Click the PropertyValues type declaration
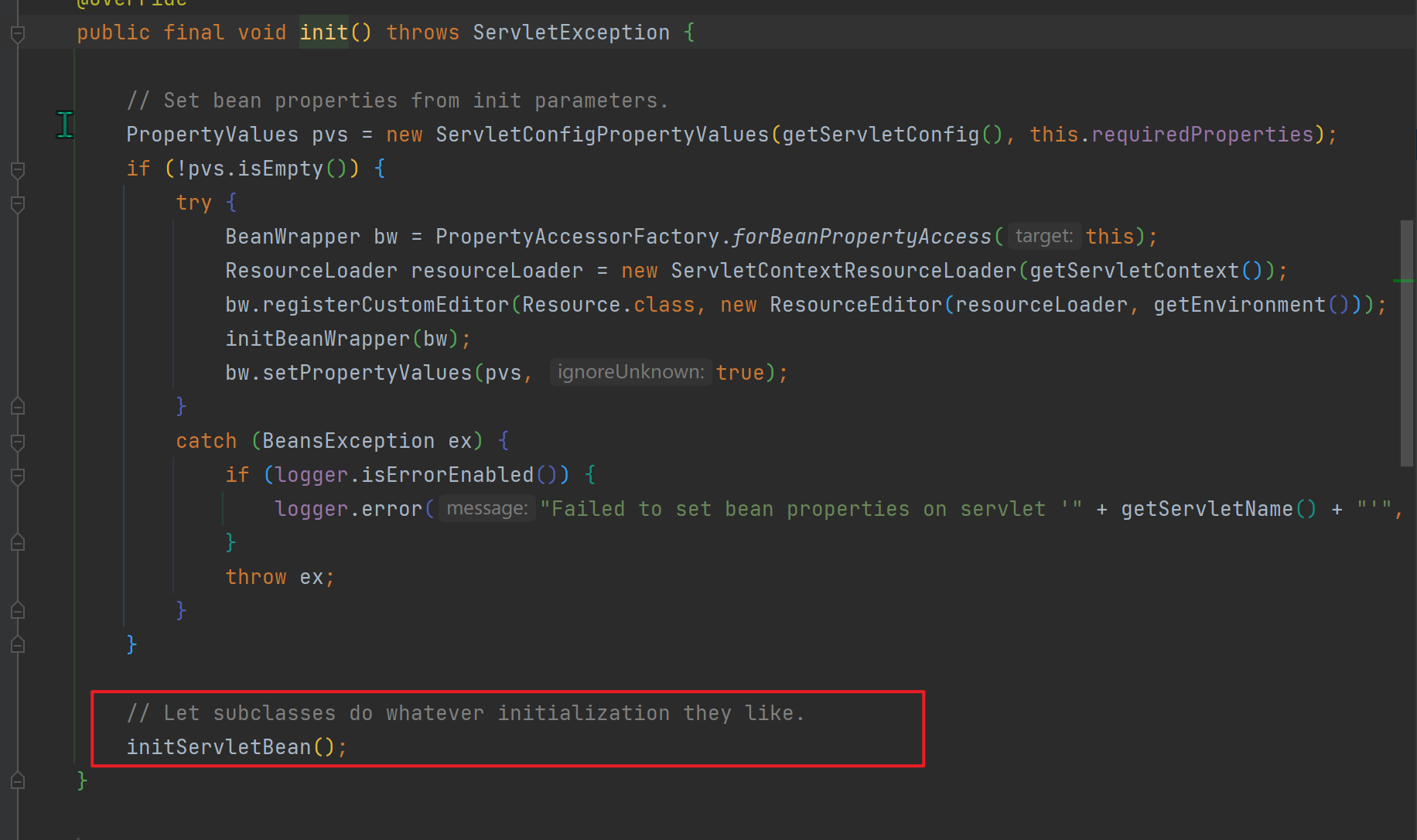This screenshot has height=840, width=1417. 212,135
